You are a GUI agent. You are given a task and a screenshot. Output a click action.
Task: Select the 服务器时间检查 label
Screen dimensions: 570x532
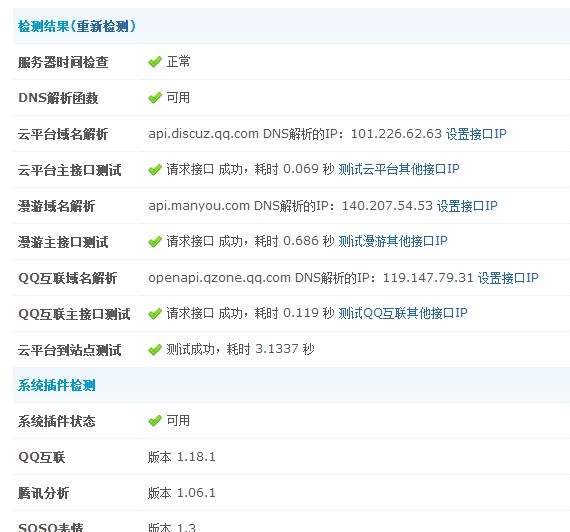pyautogui.click(x=63, y=62)
